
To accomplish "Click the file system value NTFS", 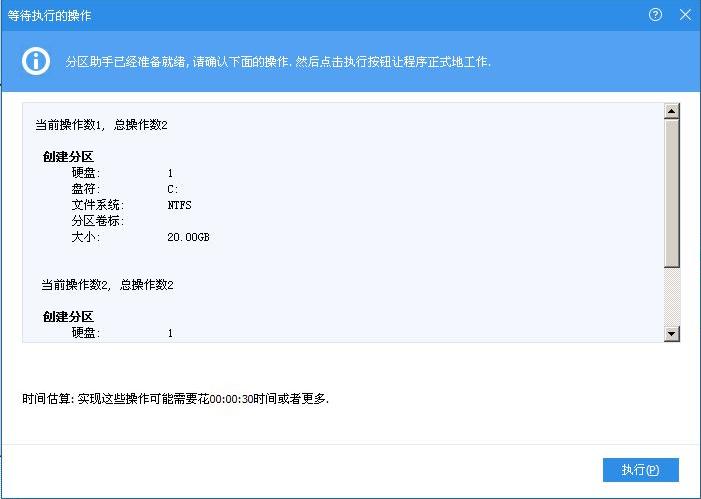I will click(x=179, y=205).
